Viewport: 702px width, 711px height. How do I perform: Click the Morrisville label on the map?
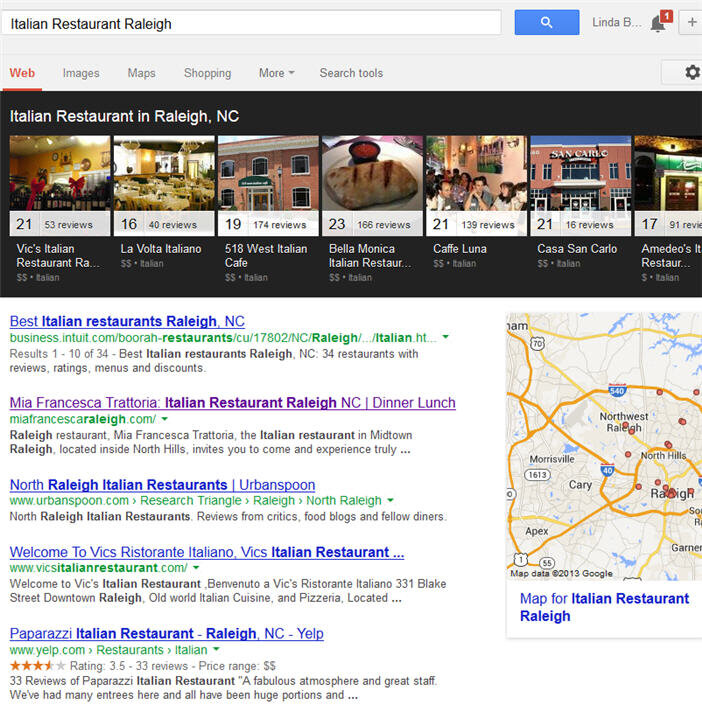coord(552,459)
